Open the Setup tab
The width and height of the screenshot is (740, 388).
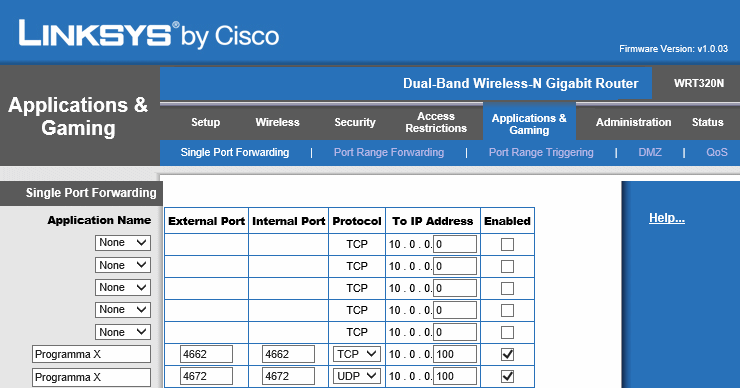pyautogui.click(x=205, y=122)
